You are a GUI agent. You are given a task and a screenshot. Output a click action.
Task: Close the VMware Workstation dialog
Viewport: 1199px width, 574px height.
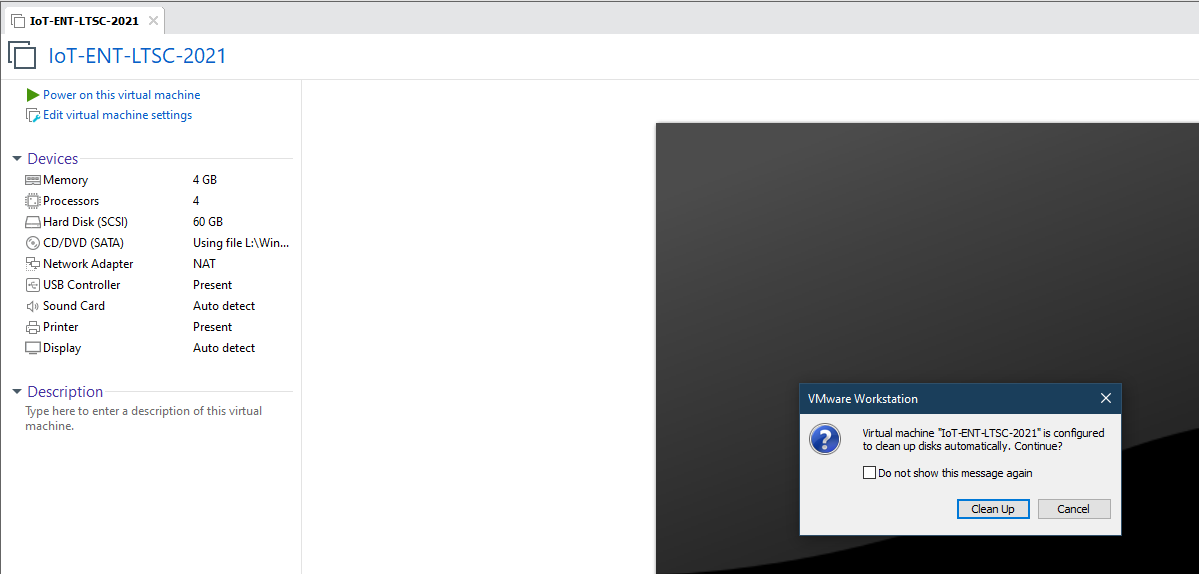[x=1105, y=398]
